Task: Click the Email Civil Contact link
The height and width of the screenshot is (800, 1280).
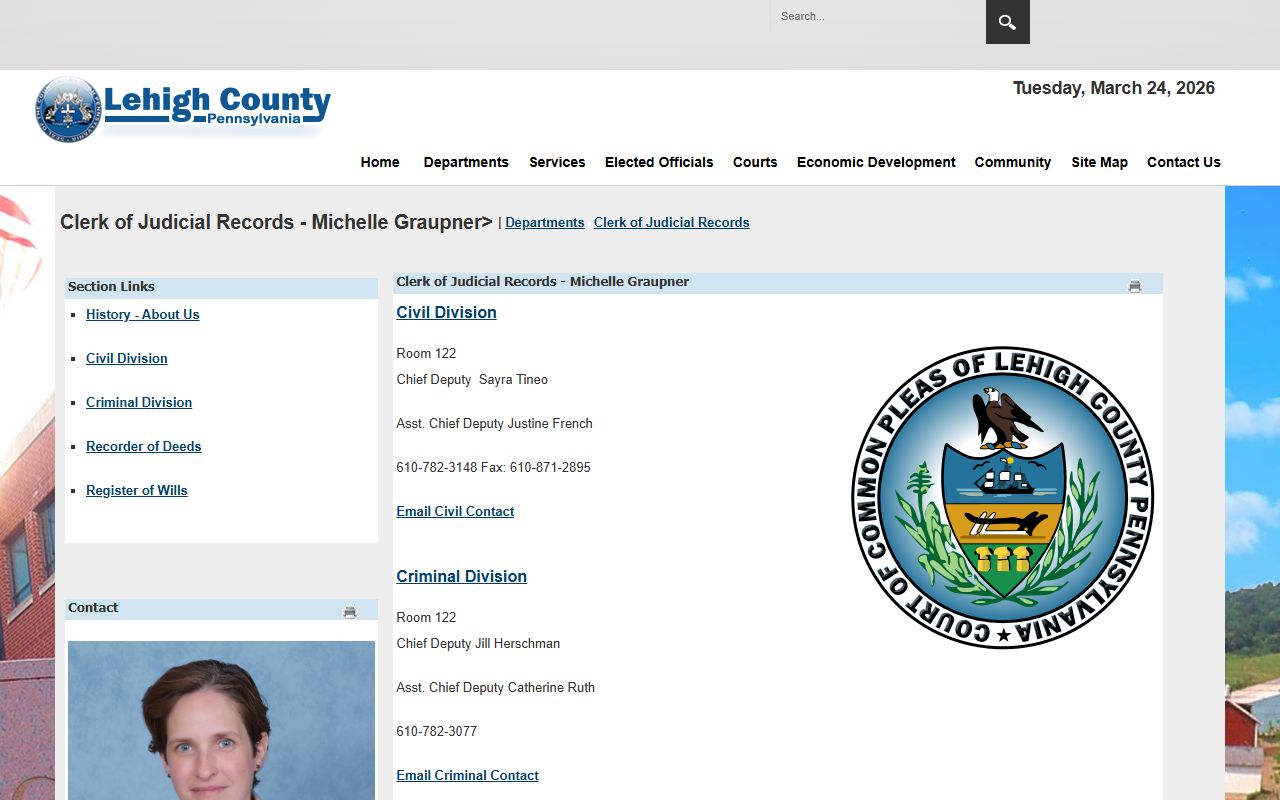Action: [455, 511]
